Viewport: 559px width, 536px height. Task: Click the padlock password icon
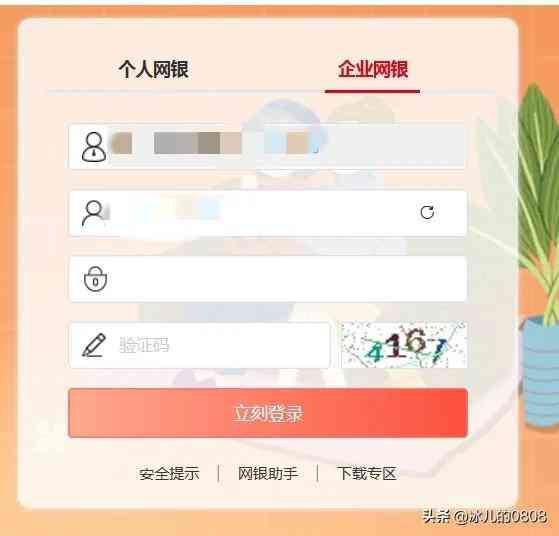[95, 279]
